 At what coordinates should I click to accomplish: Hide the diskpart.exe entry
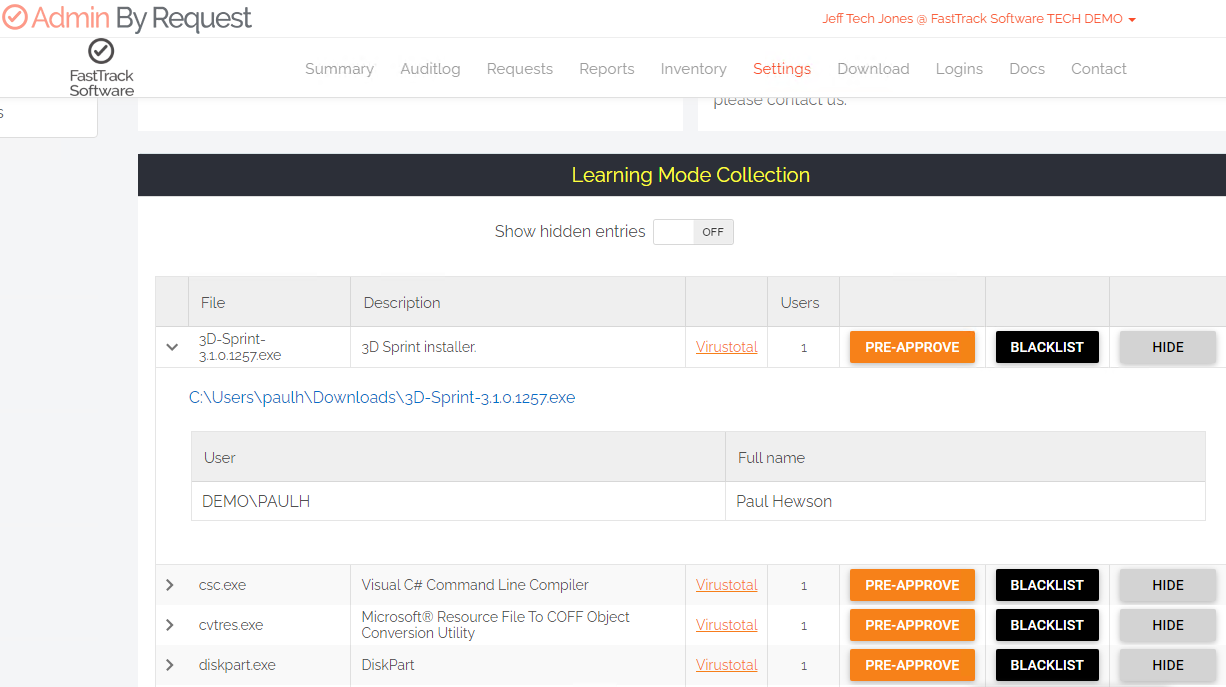1168,665
